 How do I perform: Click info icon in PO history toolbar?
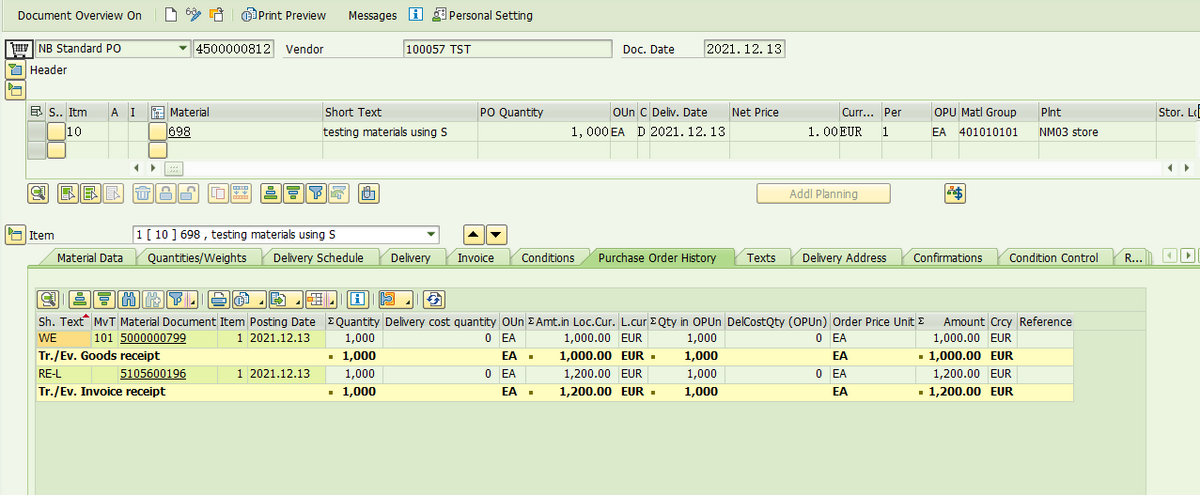point(358,298)
